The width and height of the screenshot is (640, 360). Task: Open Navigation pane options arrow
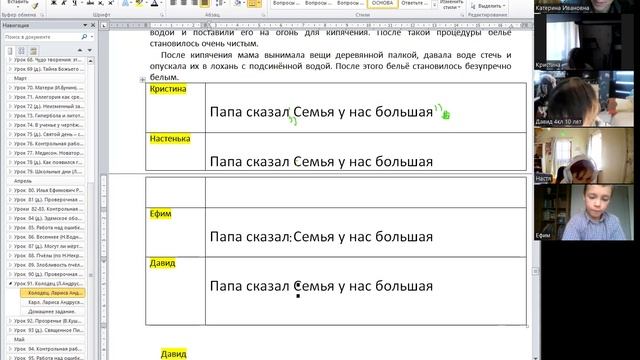coord(85,25)
